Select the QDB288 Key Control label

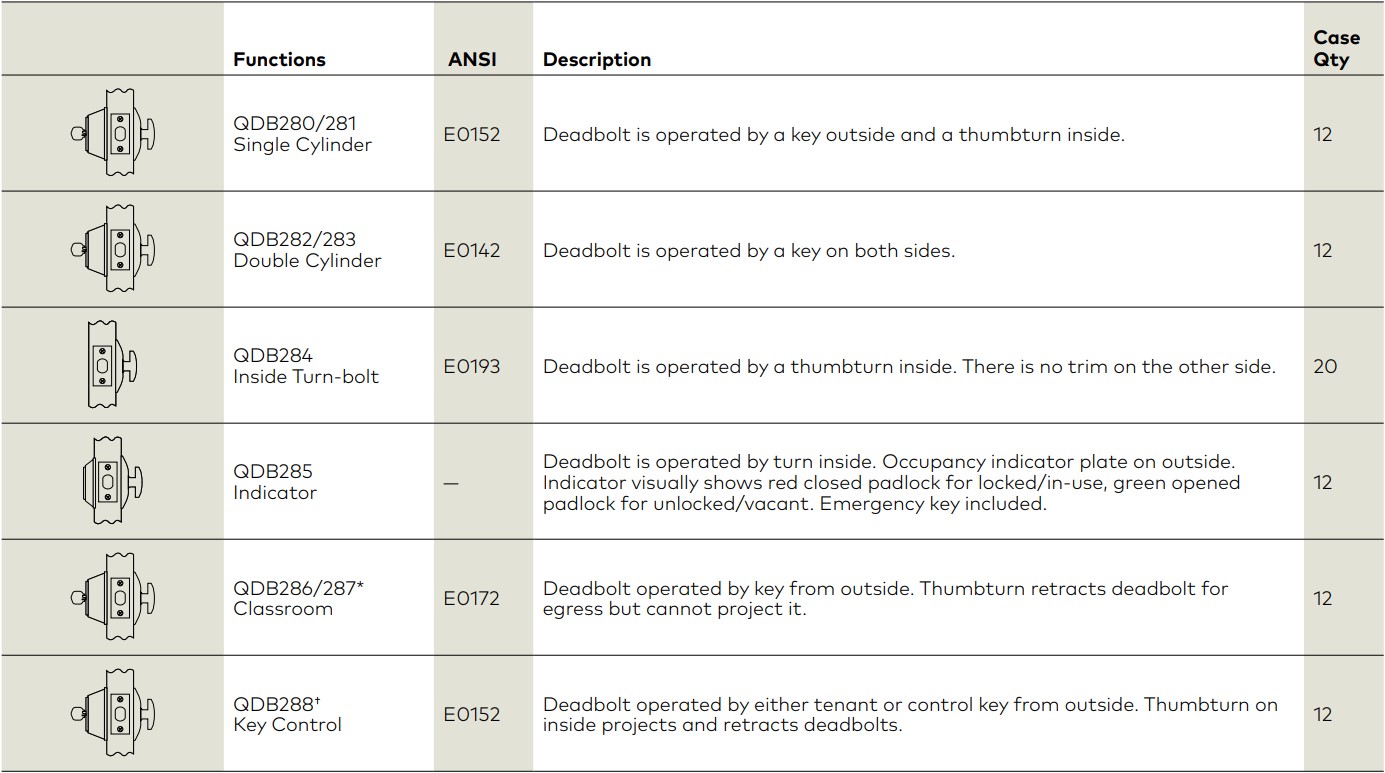point(287,714)
